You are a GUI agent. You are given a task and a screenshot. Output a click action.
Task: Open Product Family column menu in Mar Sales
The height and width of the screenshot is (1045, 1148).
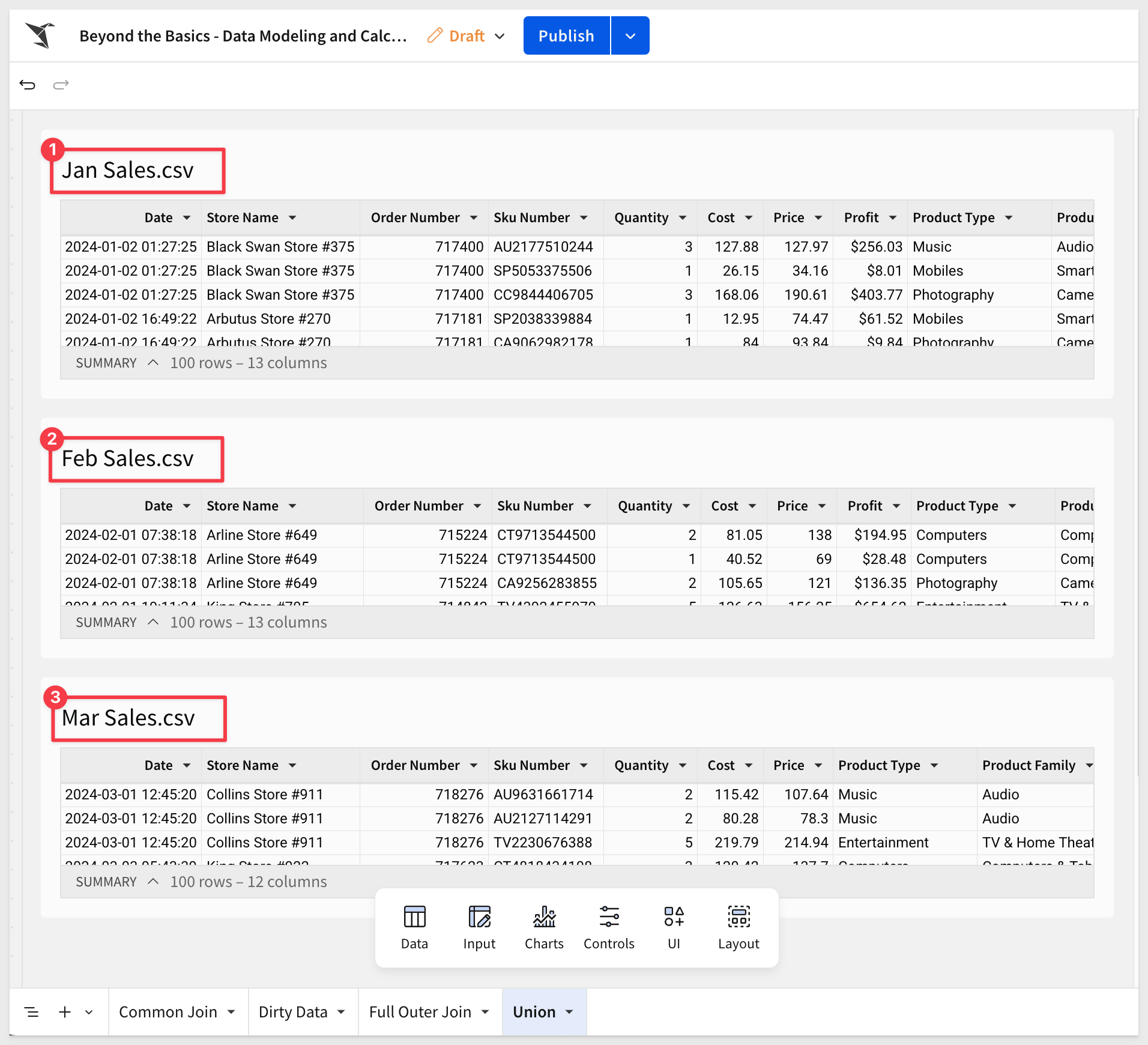tap(1089, 765)
